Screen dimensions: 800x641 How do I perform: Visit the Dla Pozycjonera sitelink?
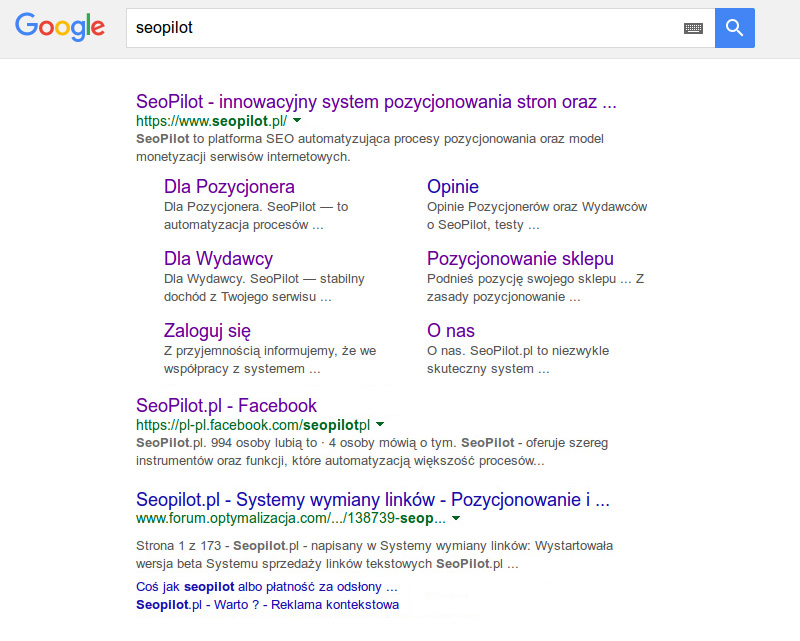point(229,187)
